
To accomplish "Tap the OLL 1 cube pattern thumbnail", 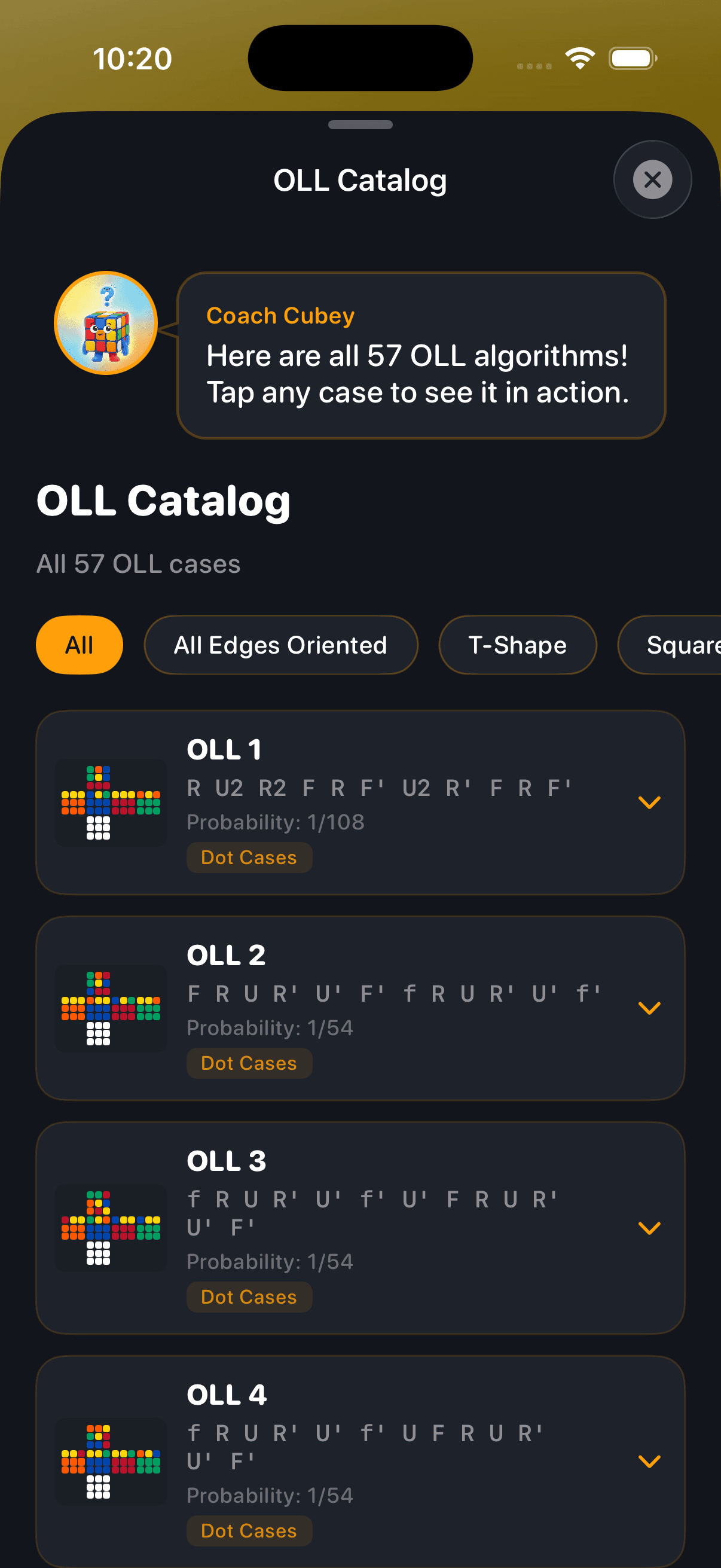I will (x=111, y=803).
